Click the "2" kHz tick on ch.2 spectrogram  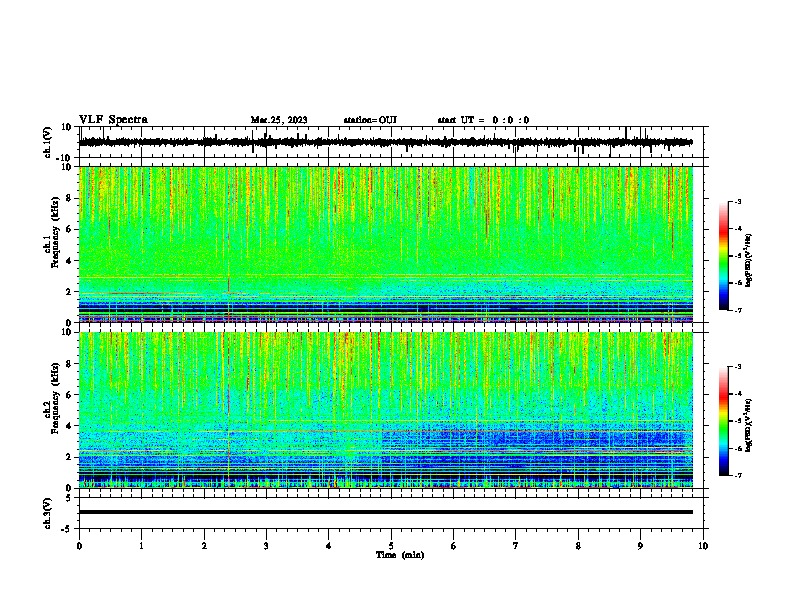pos(71,457)
